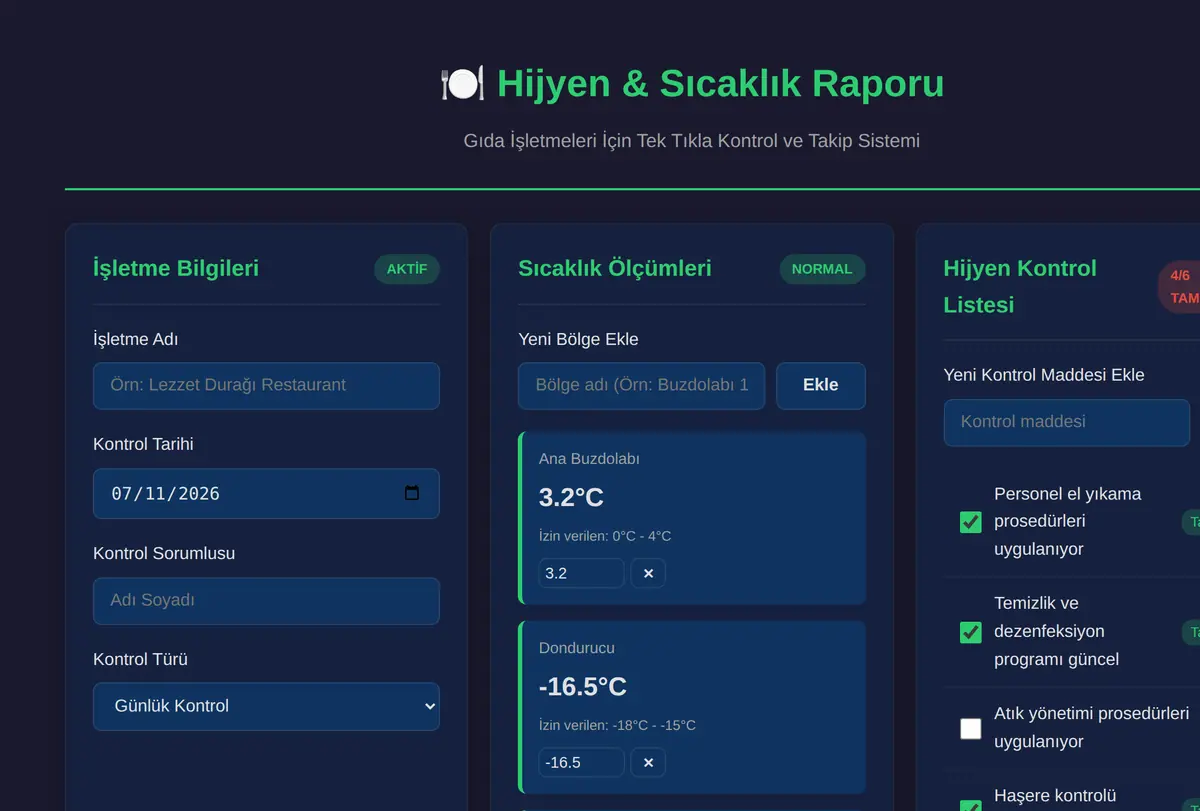Open the Kontrol Türü dropdown

[266, 706]
